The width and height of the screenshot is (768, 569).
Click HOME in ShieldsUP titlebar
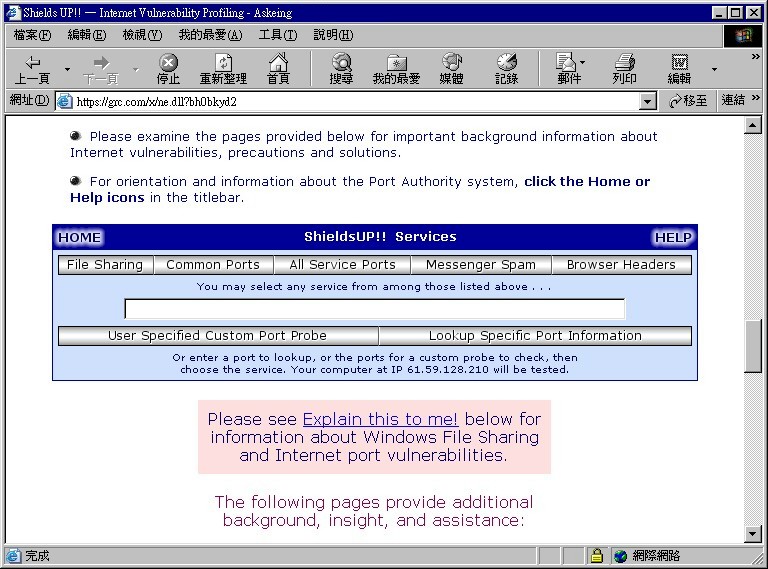(79, 237)
